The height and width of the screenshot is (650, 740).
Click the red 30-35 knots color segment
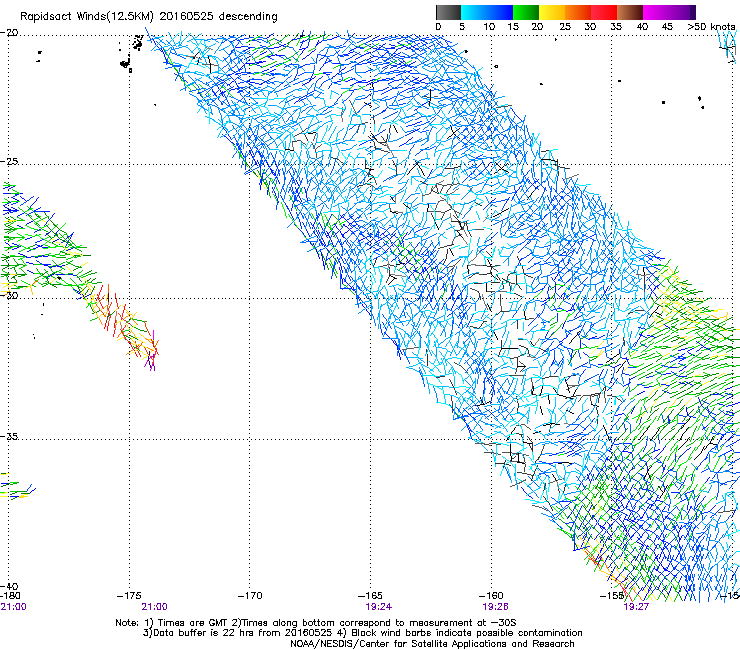click(x=604, y=12)
